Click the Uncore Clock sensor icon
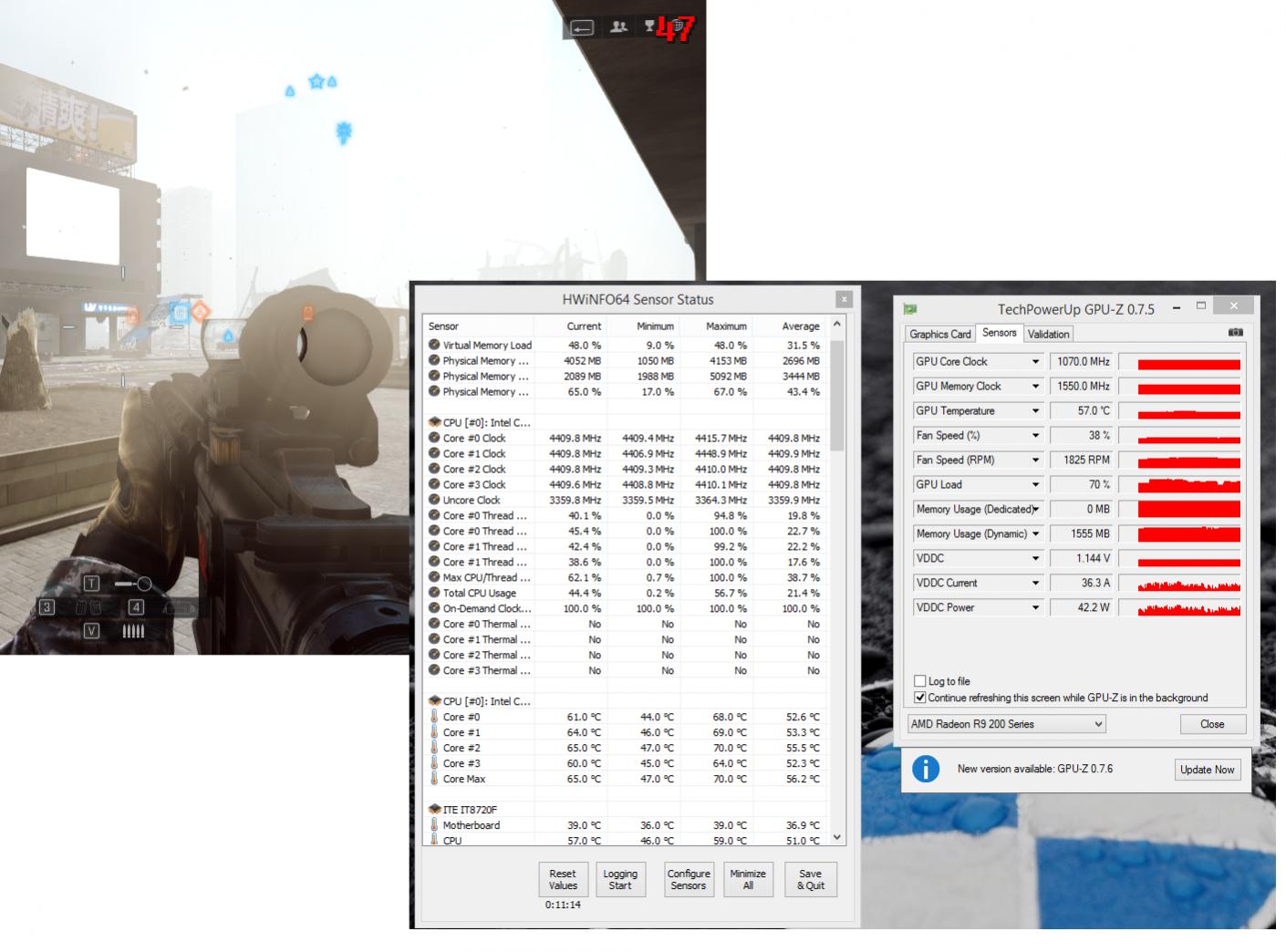The height and width of the screenshot is (952, 1286). (434, 500)
